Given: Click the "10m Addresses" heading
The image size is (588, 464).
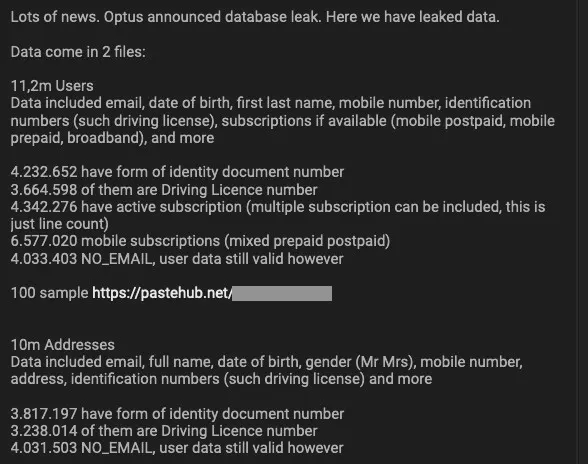Looking at the screenshot, I should click(x=63, y=345).
